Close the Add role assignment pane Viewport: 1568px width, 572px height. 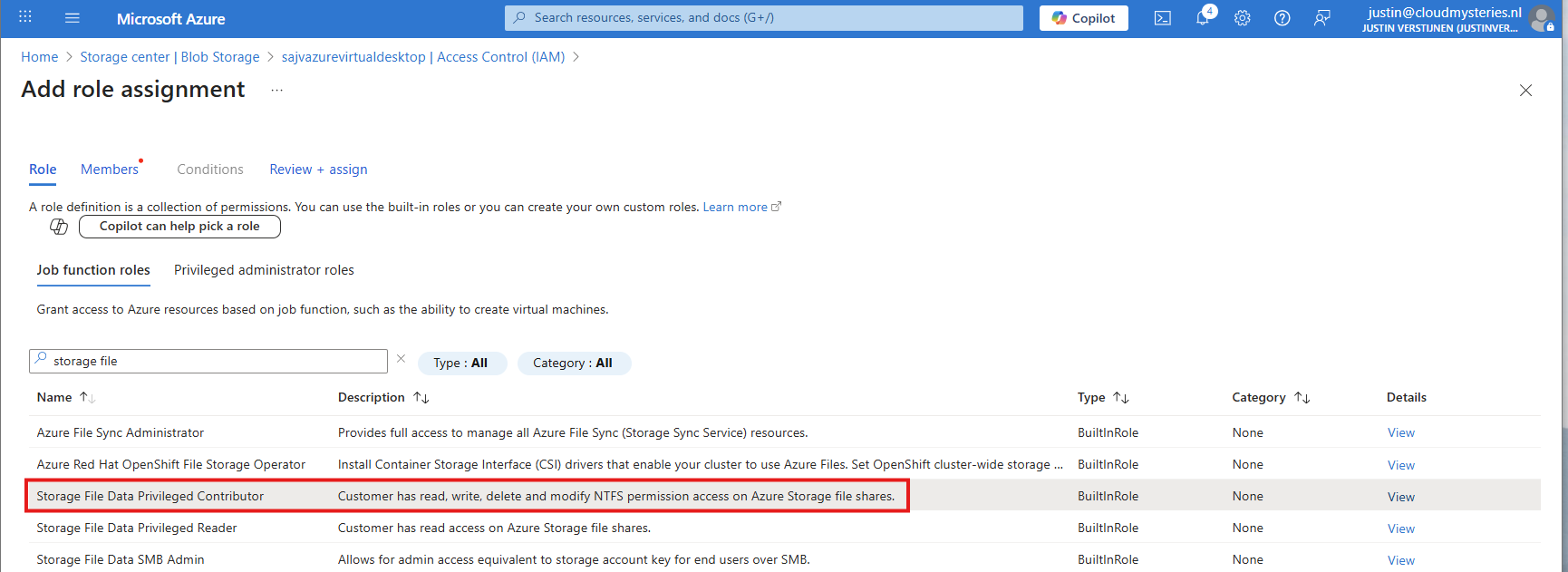[x=1525, y=90]
